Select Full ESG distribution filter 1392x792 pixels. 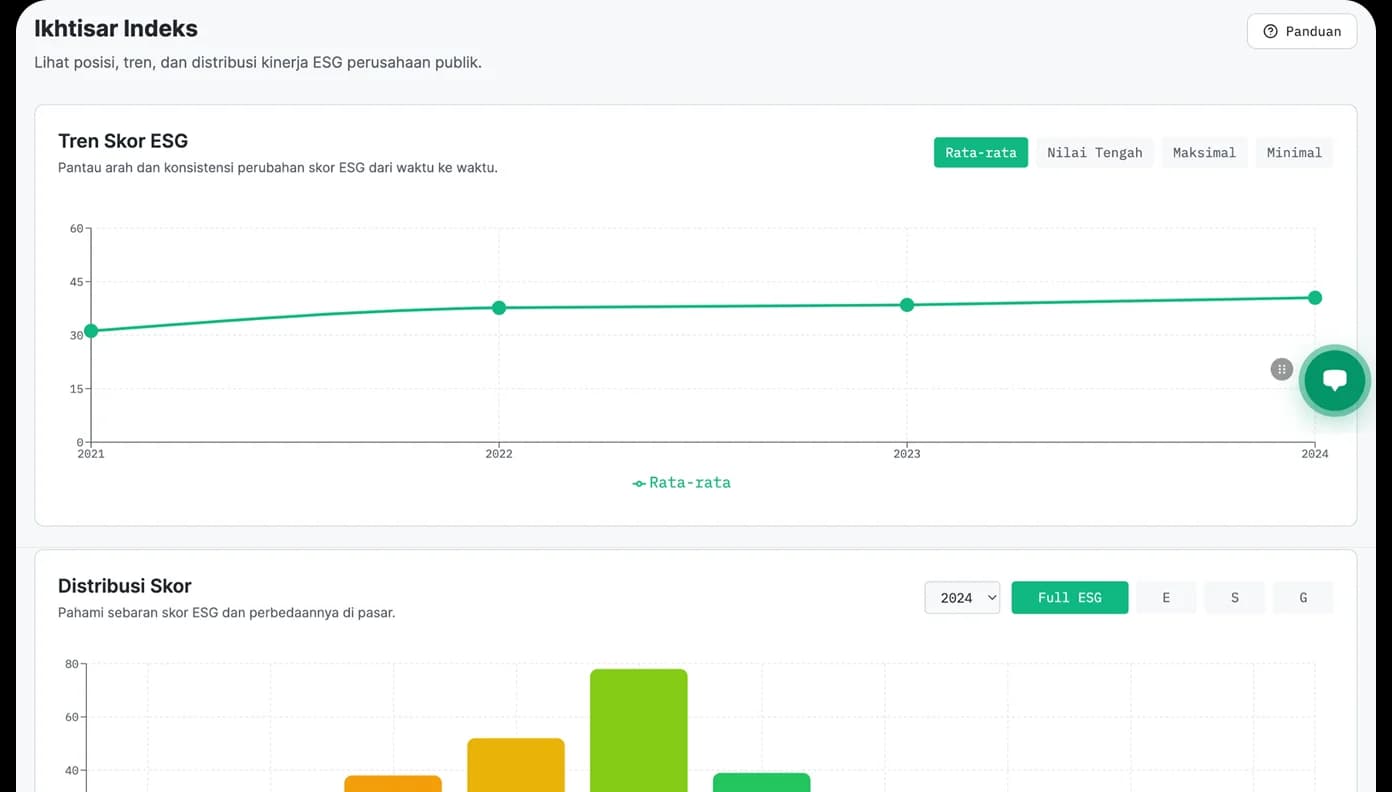pyautogui.click(x=1070, y=597)
